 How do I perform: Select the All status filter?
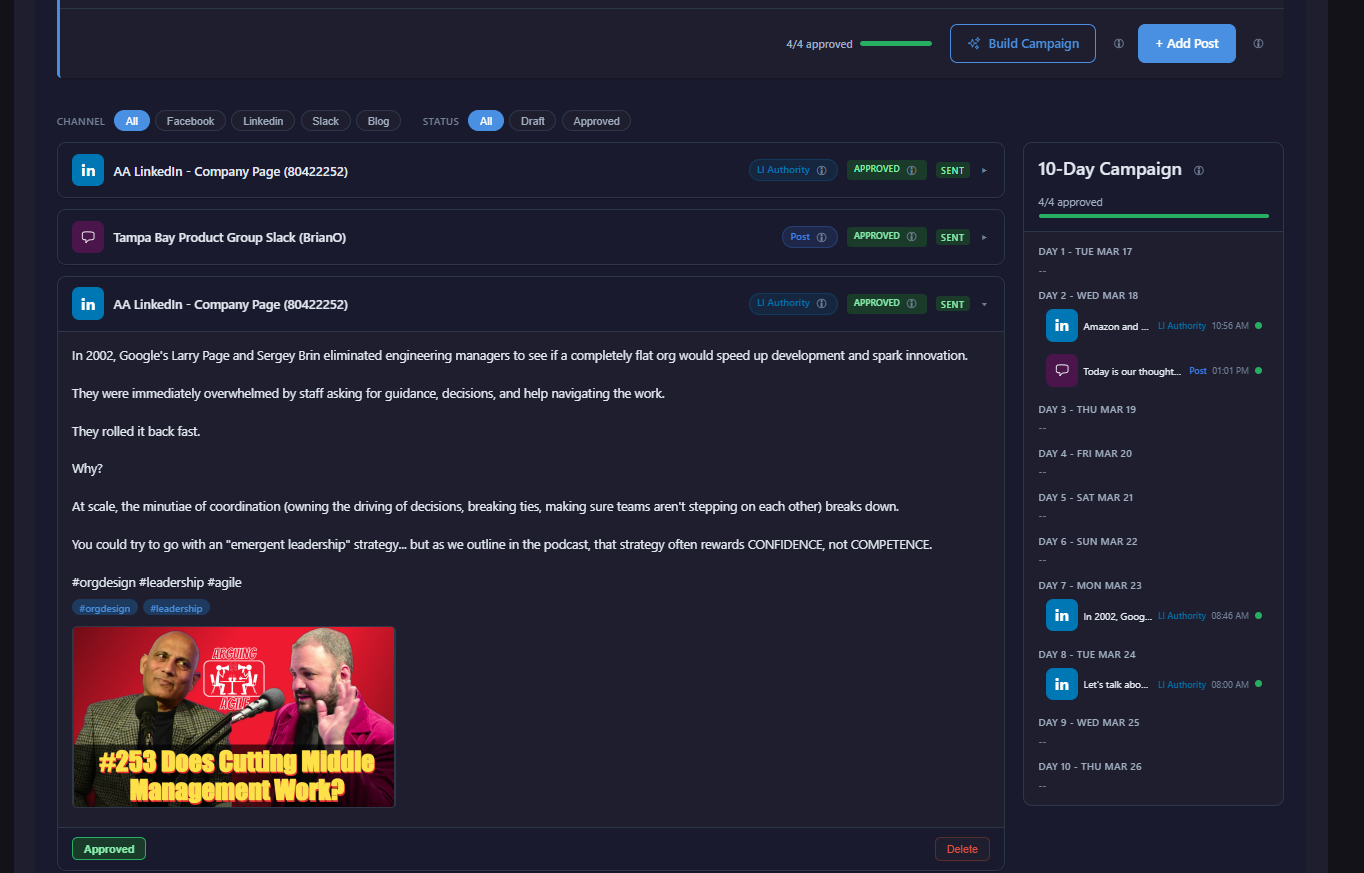click(x=486, y=121)
